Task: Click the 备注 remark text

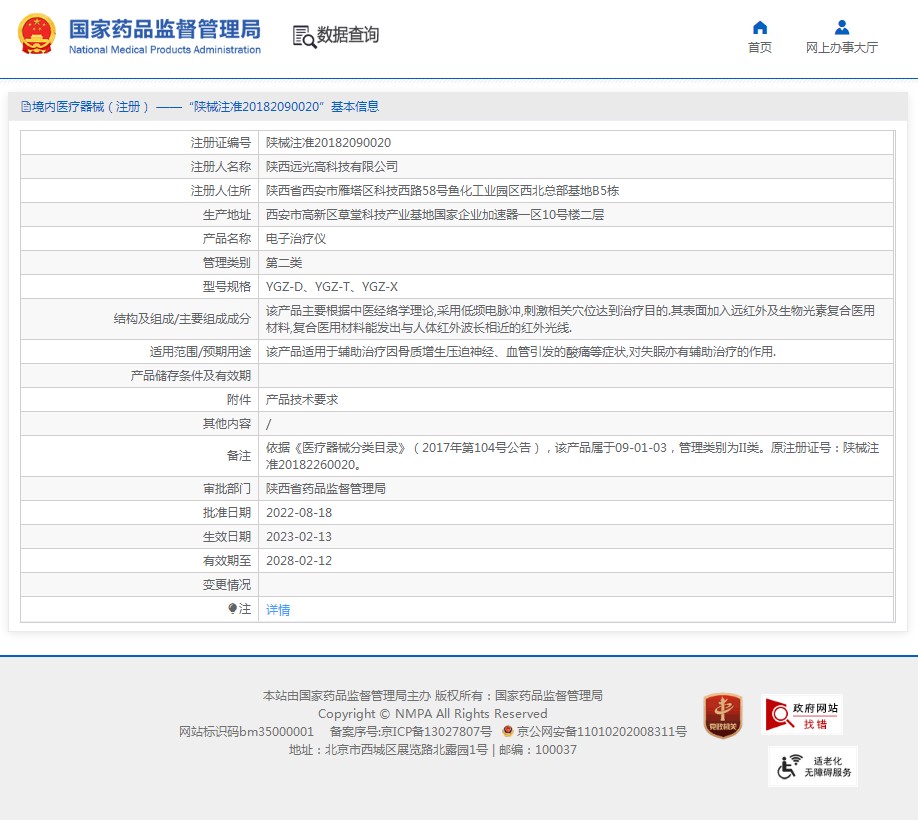Action: point(572,456)
